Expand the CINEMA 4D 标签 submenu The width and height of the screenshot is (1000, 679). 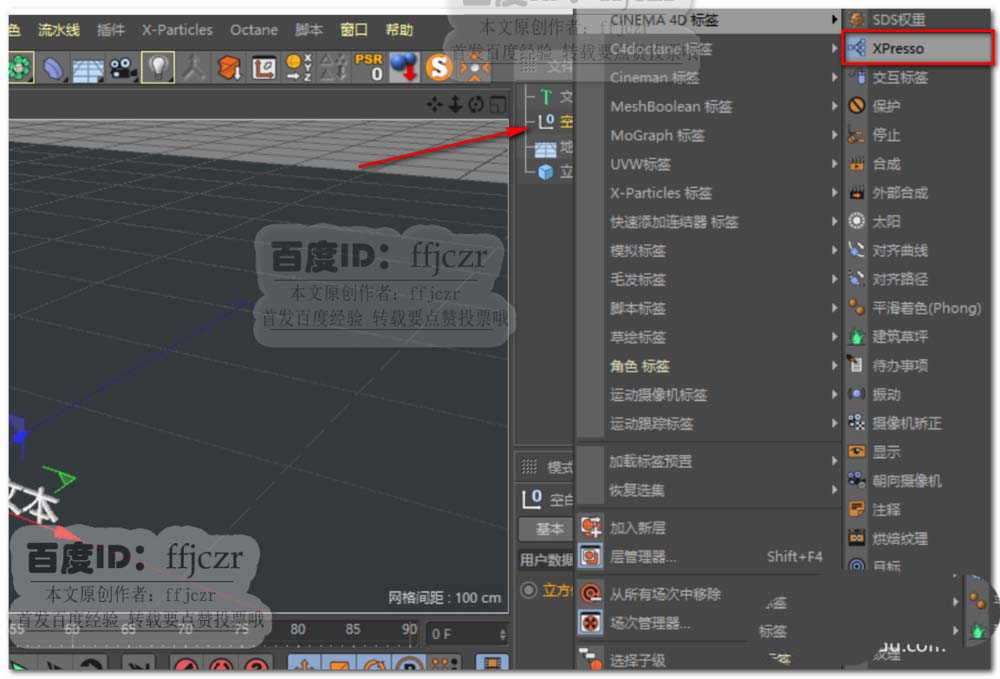pos(709,20)
